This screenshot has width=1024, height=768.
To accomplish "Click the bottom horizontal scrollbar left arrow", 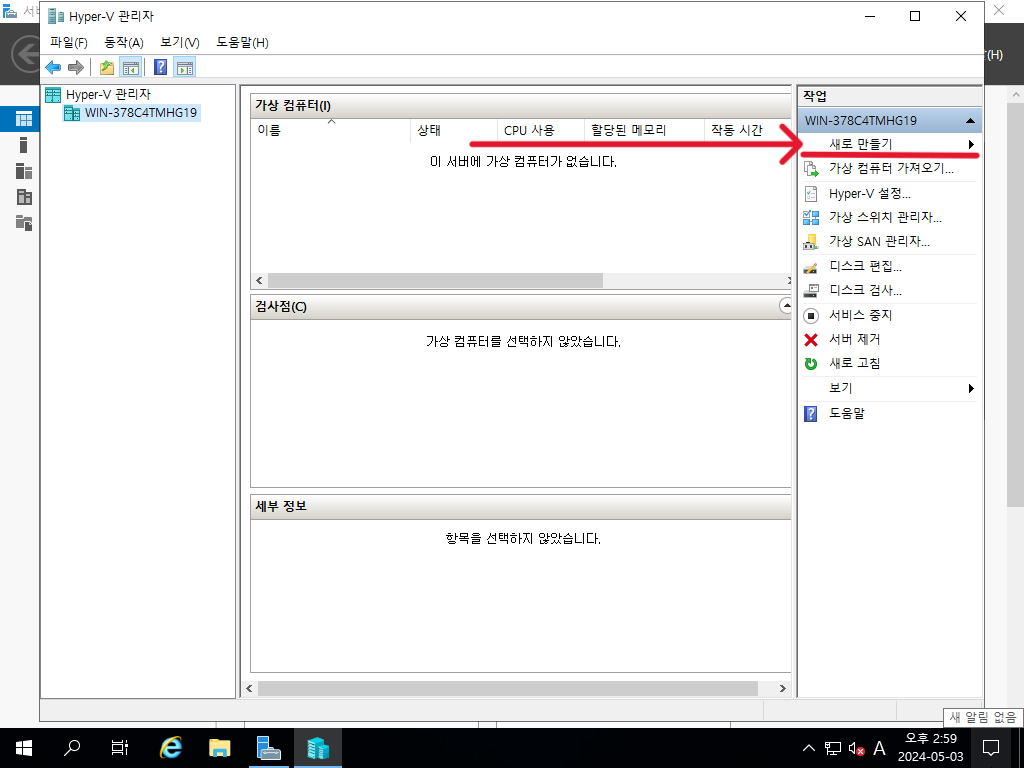I will pyautogui.click(x=249, y=688).
